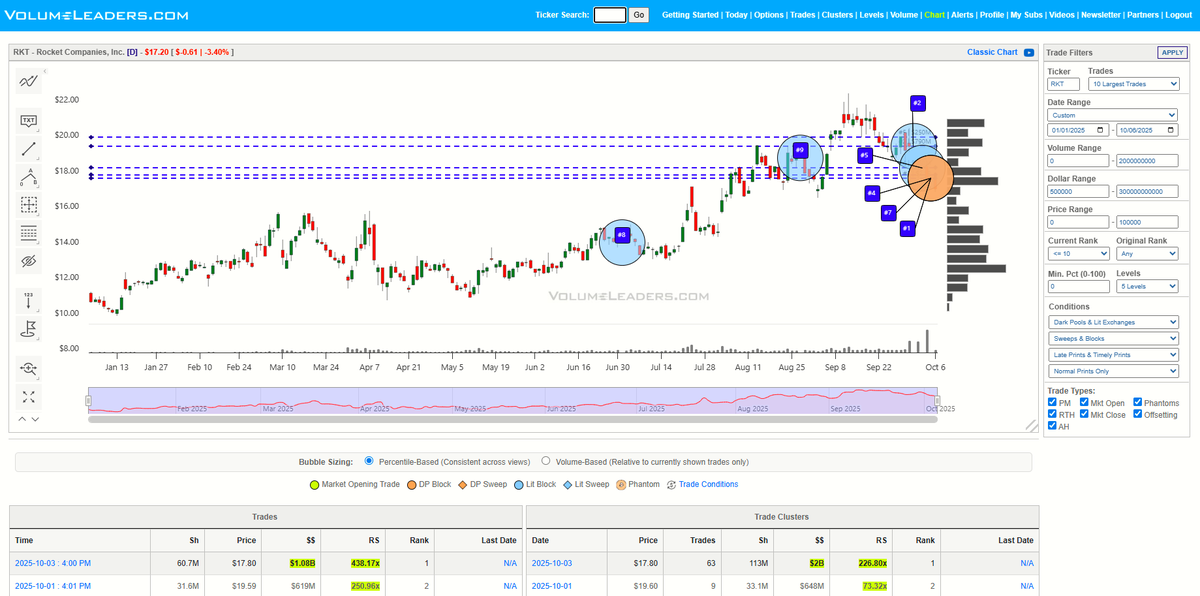This screenshot has height=596, width=1200.
Task: Open the Sweeps & Blocks dropdown
Action: pyautogui.click(x=1113, y=338)
